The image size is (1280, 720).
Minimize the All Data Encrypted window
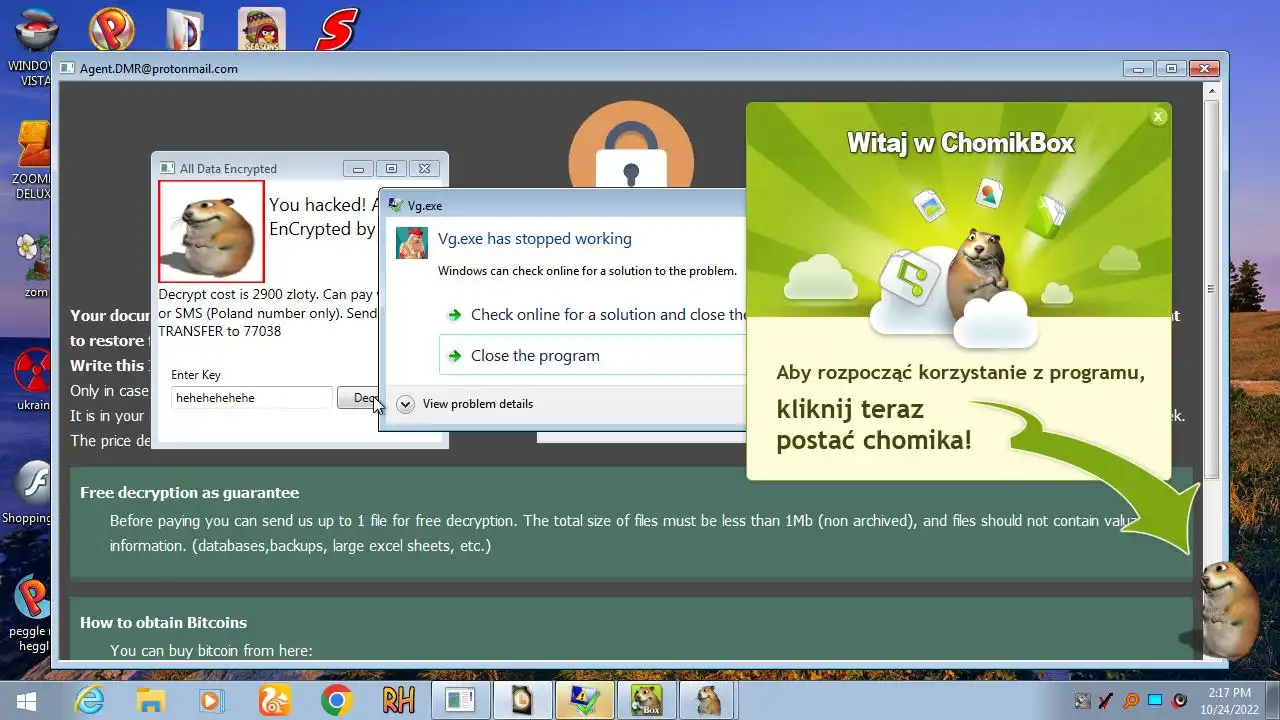point(357,169)
